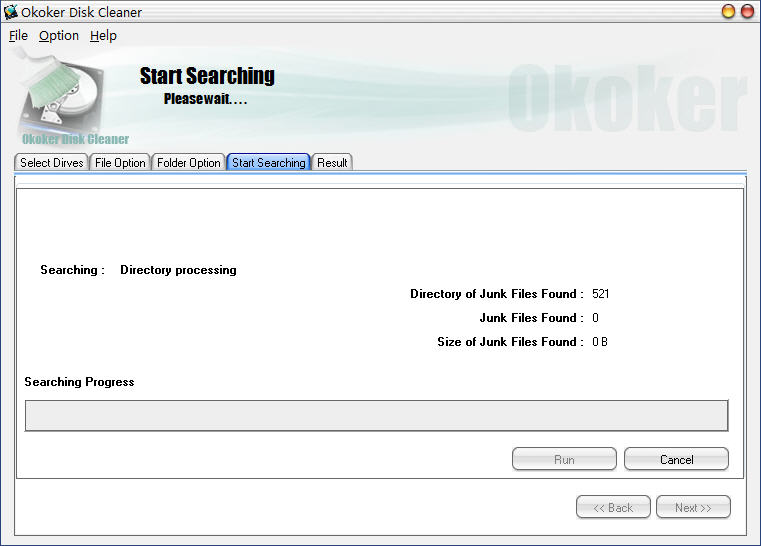Click the Searching Progress bar

point(377,415)
